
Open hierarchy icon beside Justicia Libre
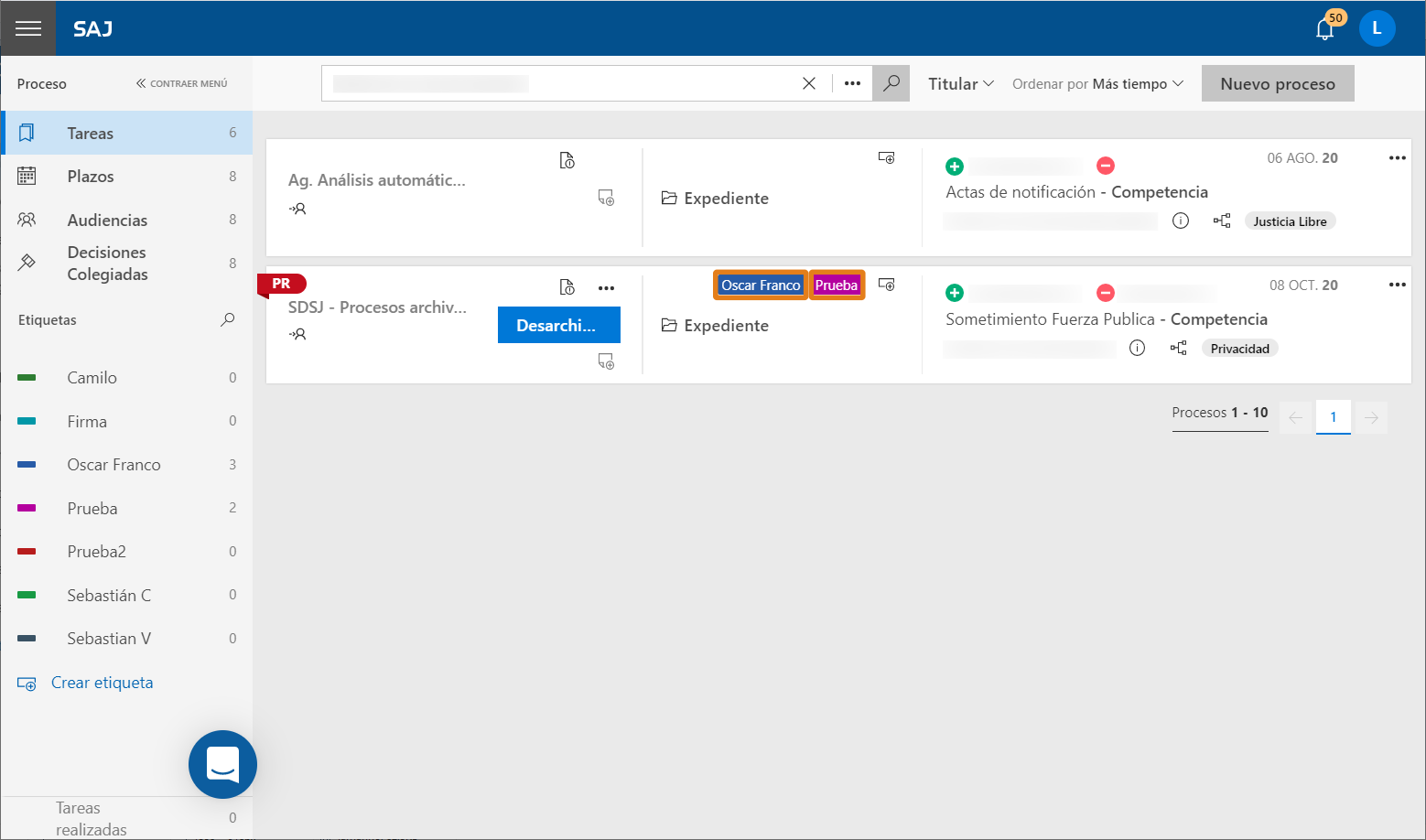point(1222,221)
